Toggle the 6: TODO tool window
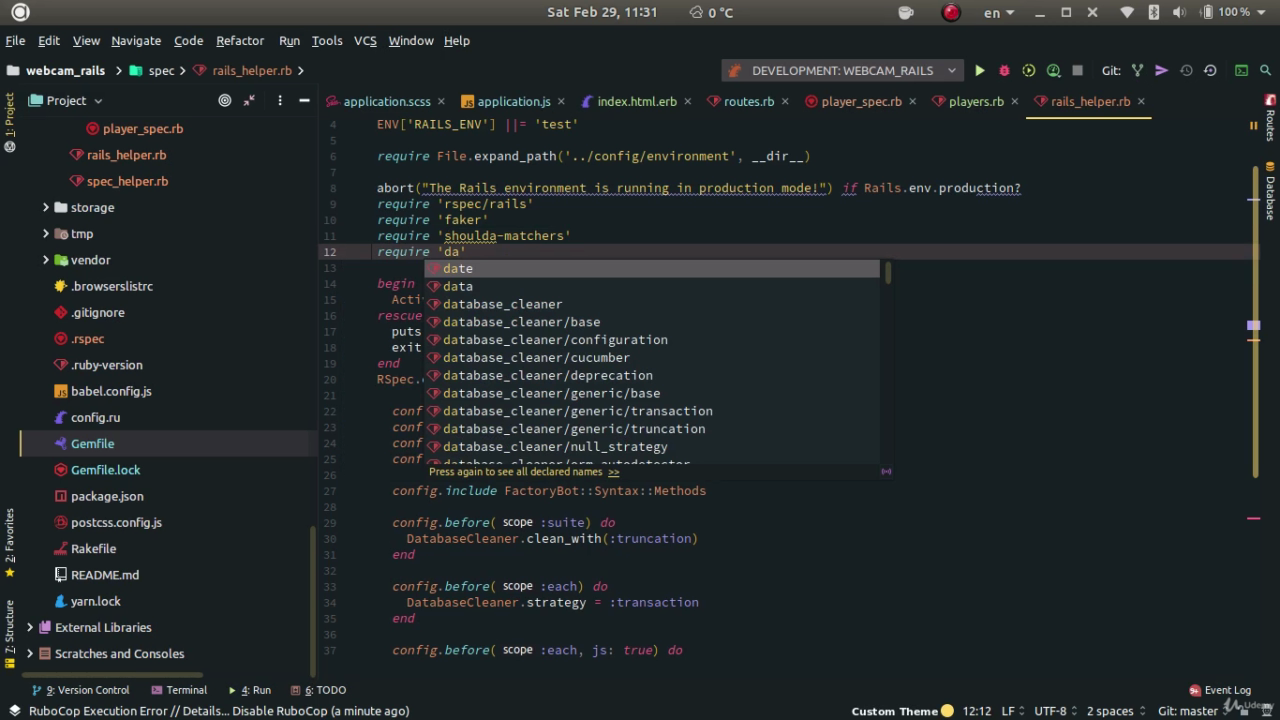The width and height of the screenshot is (1280, 720). [318, 690]
